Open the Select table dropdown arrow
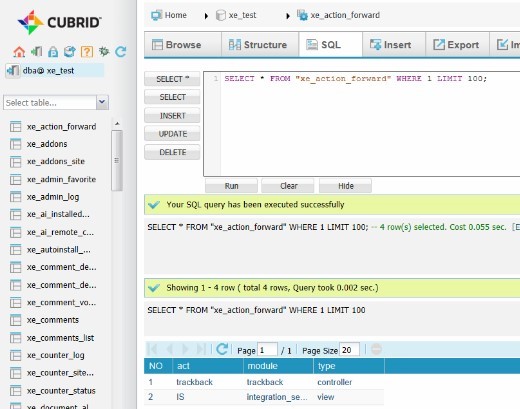 [103, 102]
